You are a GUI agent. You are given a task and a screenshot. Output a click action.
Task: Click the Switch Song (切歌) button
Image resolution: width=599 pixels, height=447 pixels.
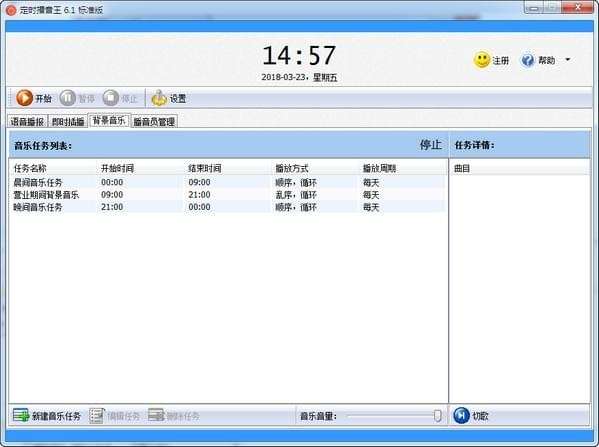pos(471,415)
